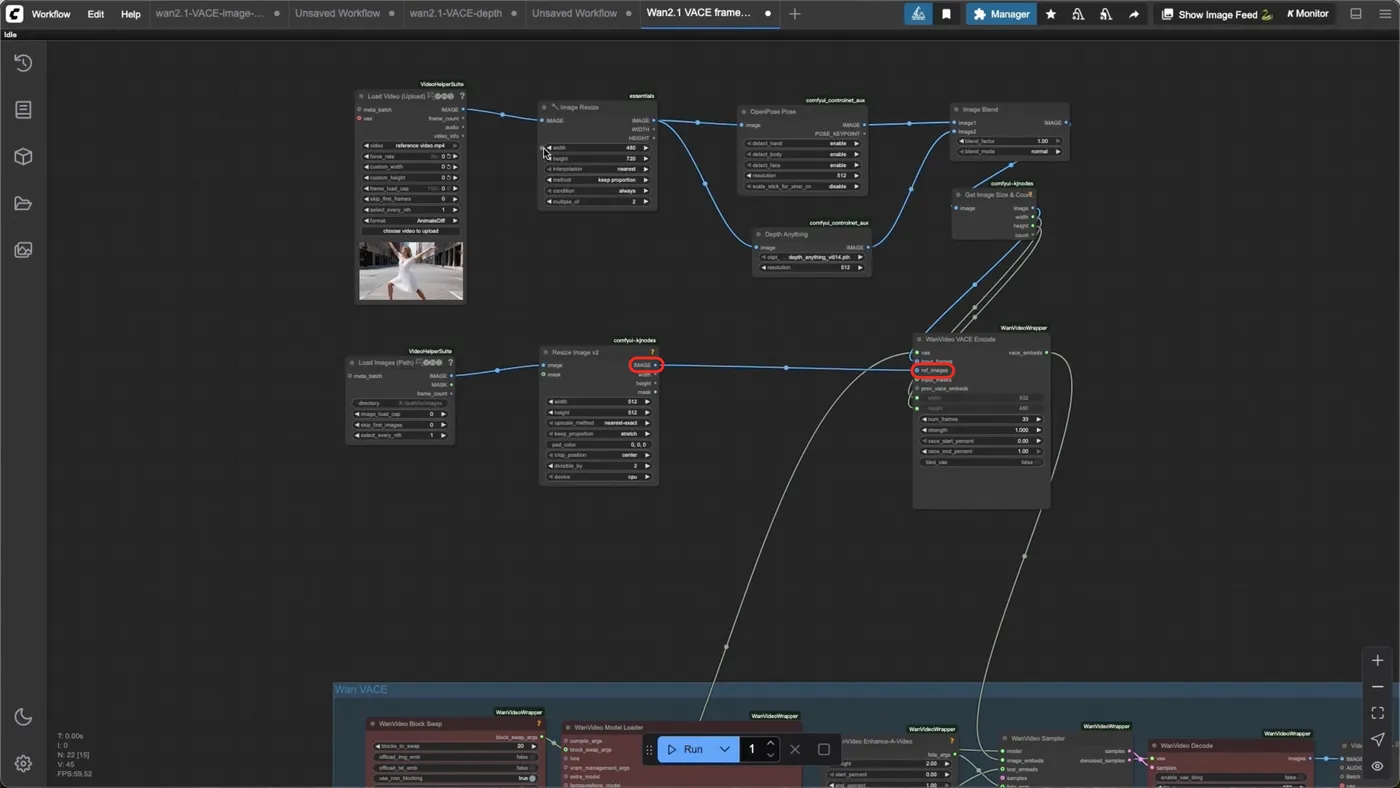Expand the Run button dropdown arrow
The width and height of the screenshot is (1400, 788).
click(725, 749)
